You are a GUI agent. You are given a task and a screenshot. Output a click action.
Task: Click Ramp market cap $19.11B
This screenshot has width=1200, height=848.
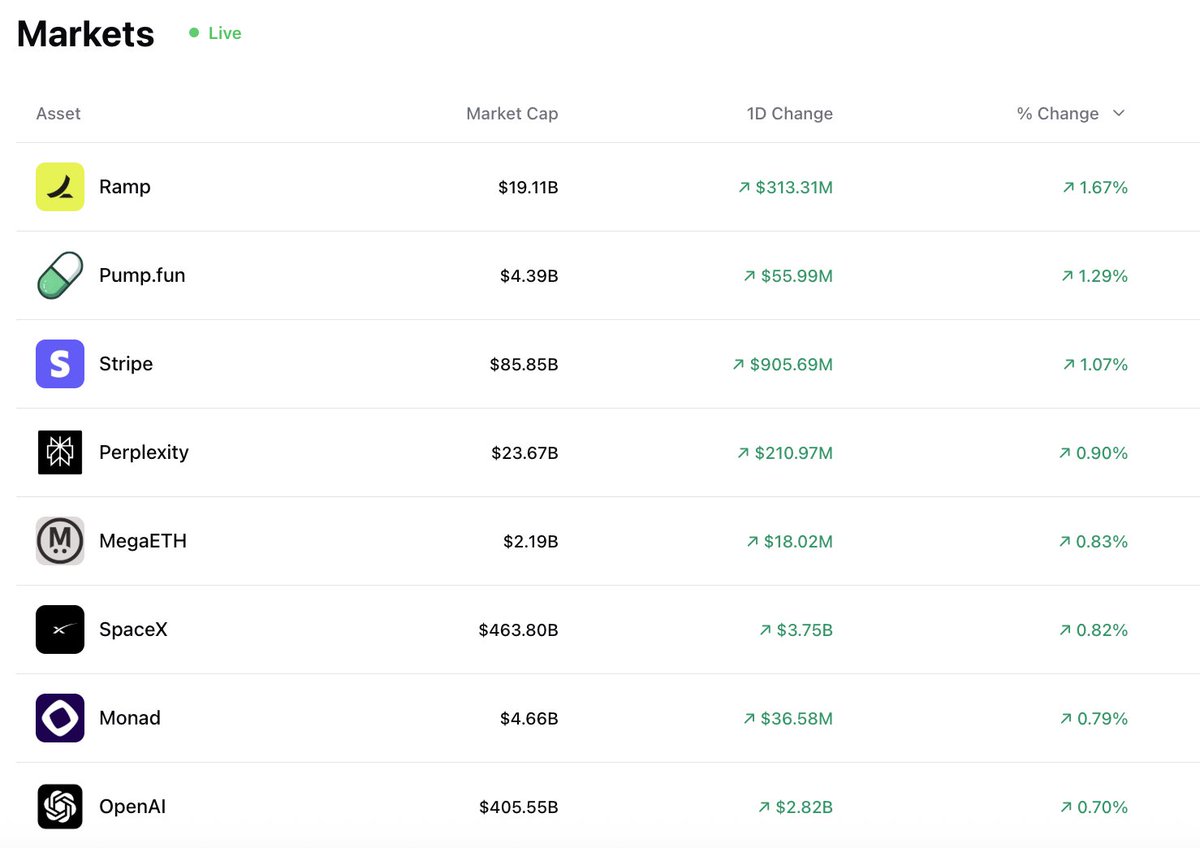pos(528,187)
